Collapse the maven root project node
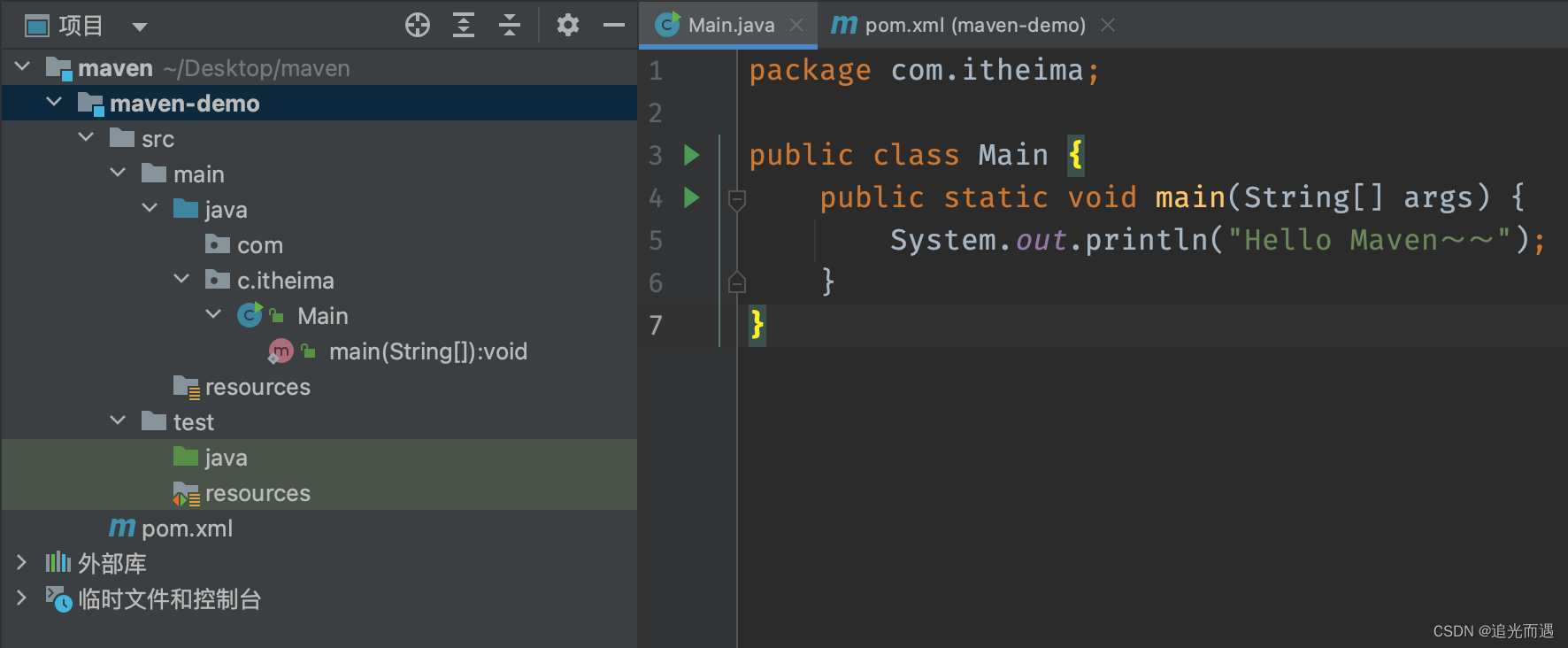The image size is (1568, 648). point(23,66)
